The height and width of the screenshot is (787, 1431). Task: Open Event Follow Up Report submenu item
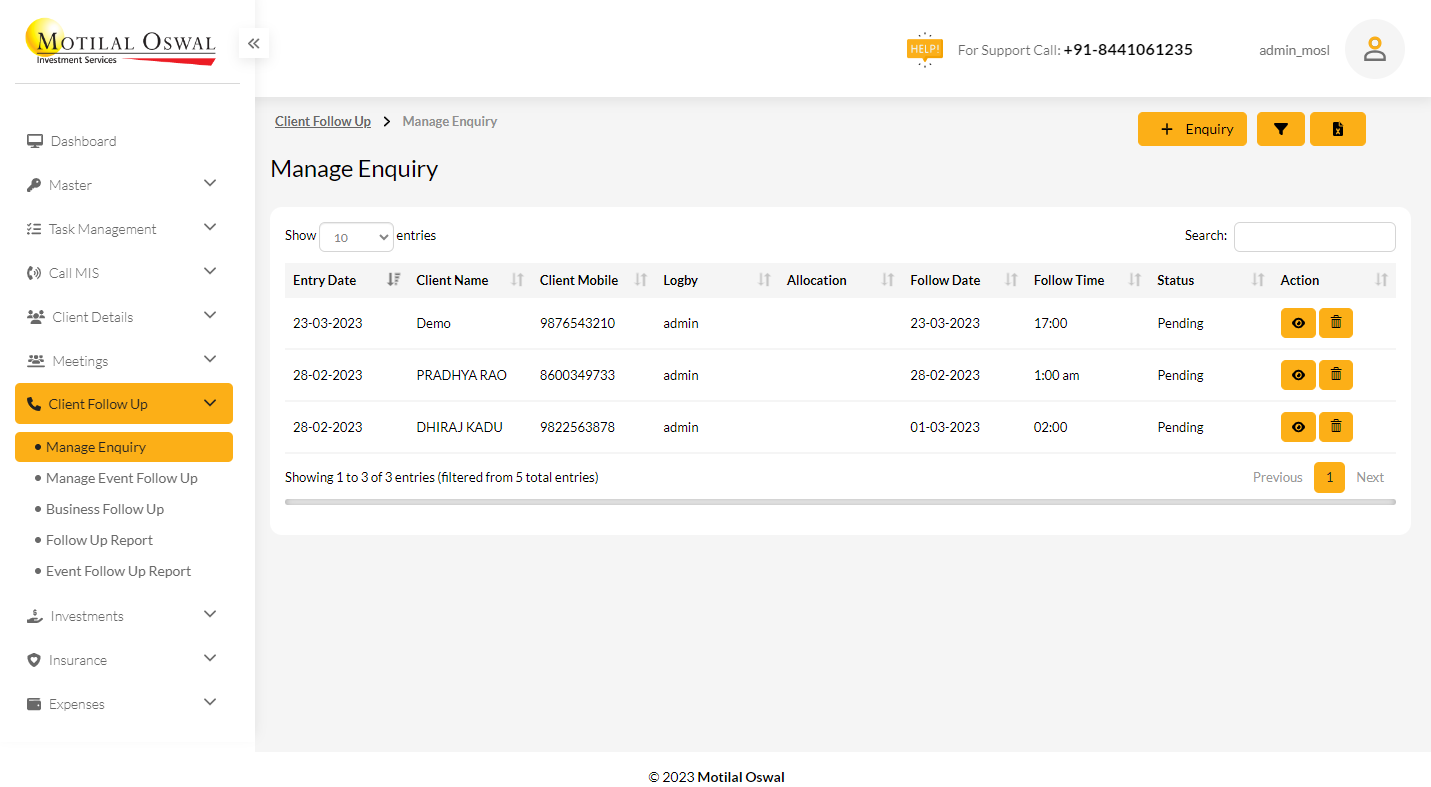(118, 571)
